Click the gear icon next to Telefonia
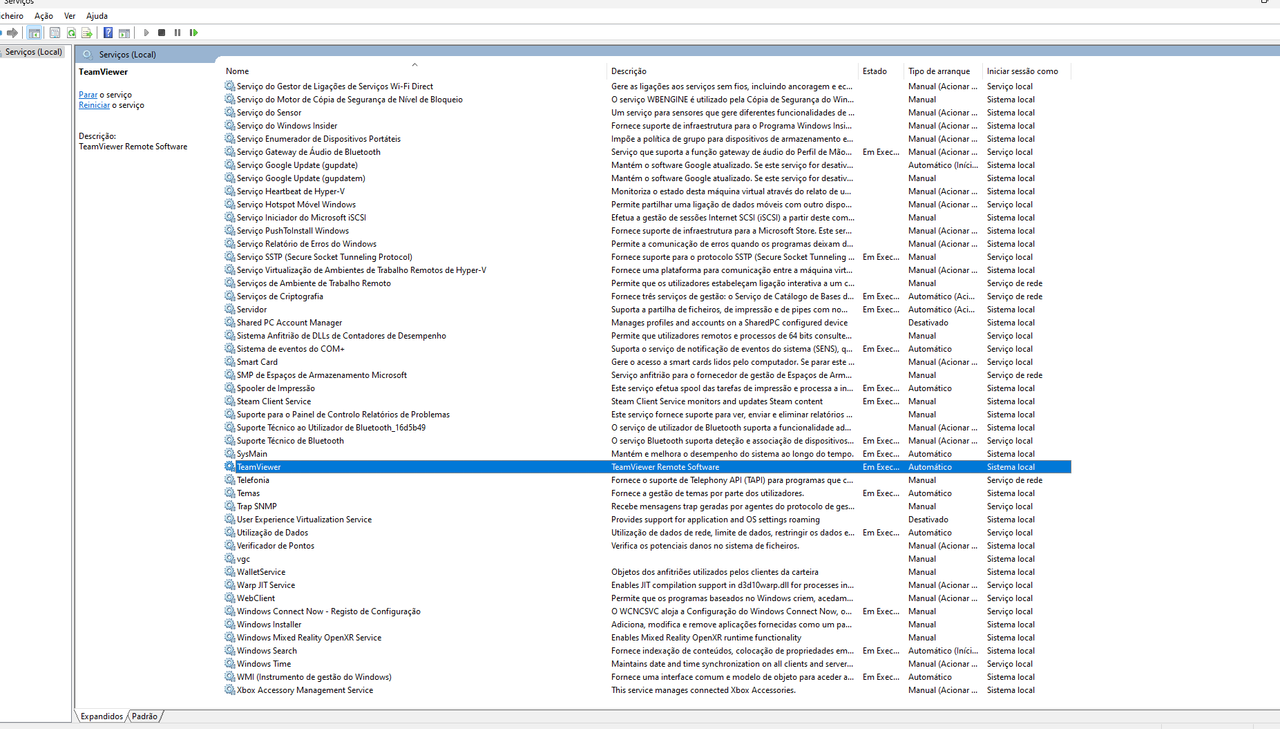 tap(230, 480)
